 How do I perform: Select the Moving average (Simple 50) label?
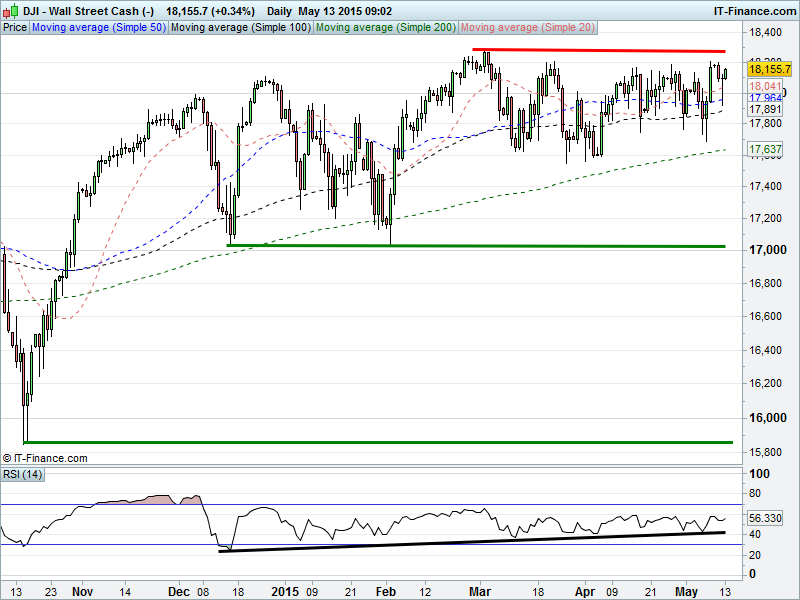coord(98,28)
